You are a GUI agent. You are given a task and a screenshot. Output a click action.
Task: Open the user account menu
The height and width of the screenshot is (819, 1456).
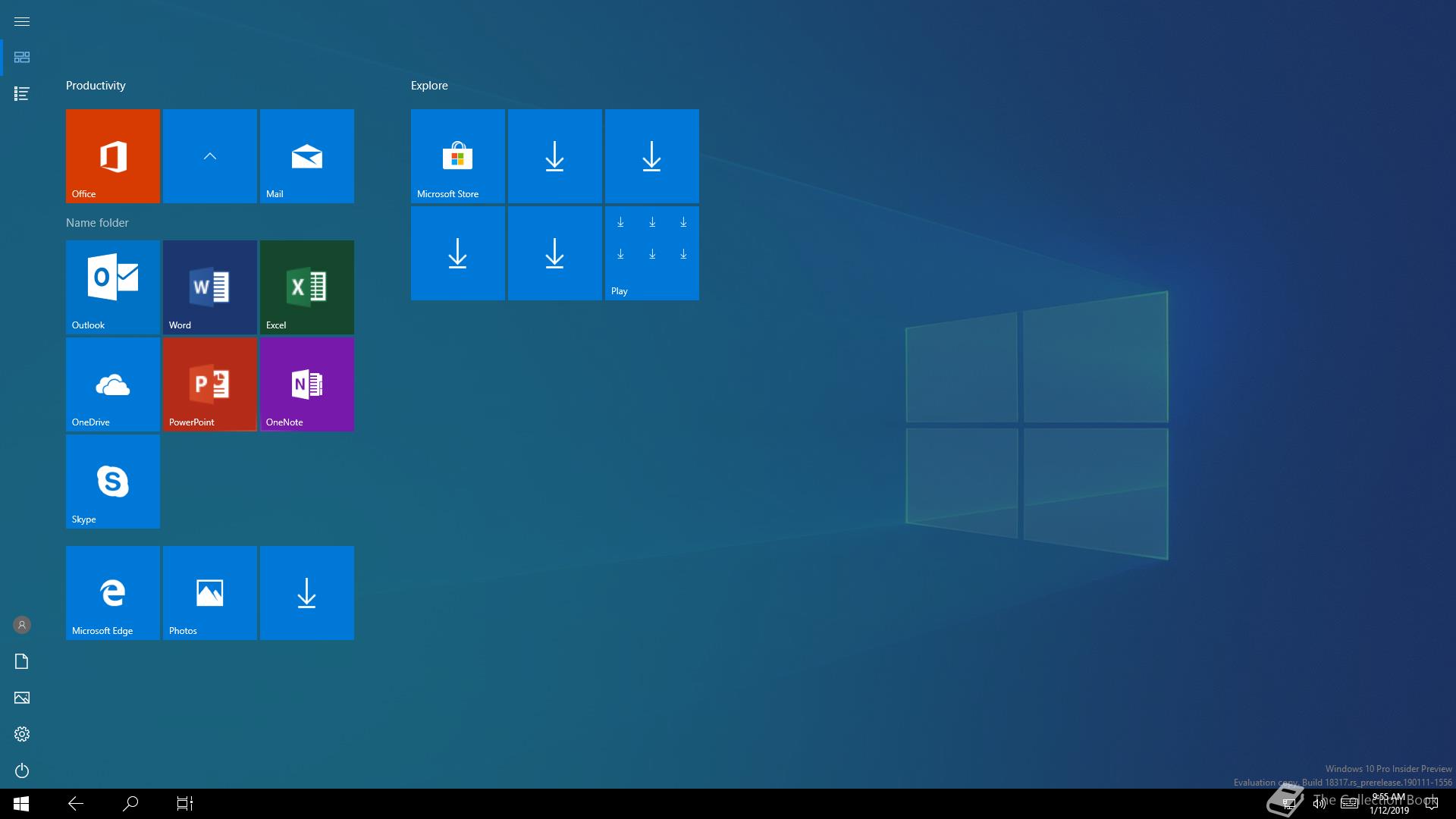(x=22, y=625)
